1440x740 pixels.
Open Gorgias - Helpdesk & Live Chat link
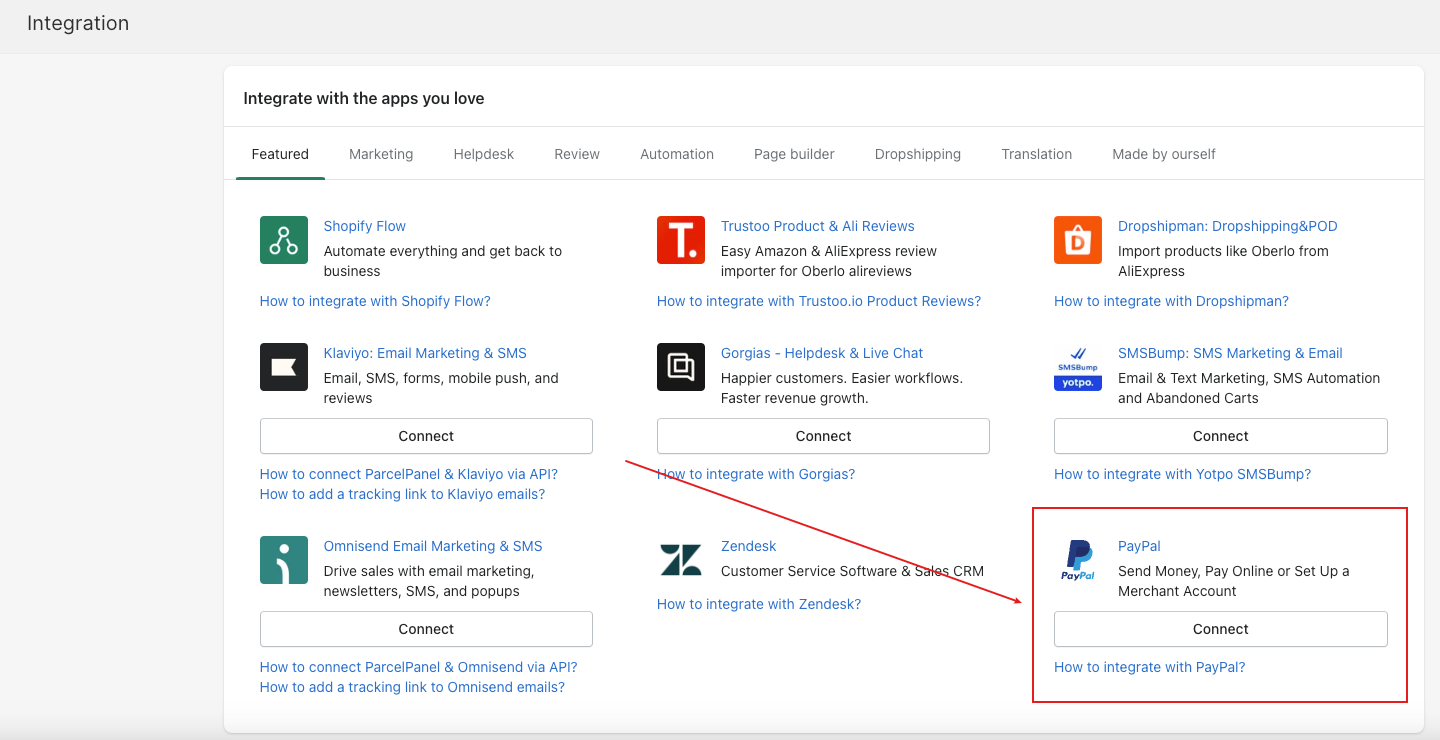[822, 353]
